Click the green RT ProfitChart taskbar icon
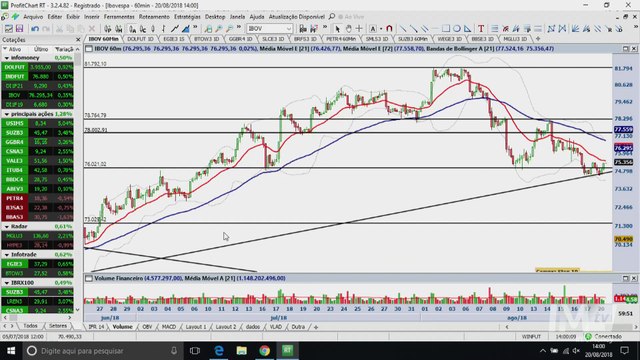640x360 pixels. pyautogui.click(x=287, y=351)
